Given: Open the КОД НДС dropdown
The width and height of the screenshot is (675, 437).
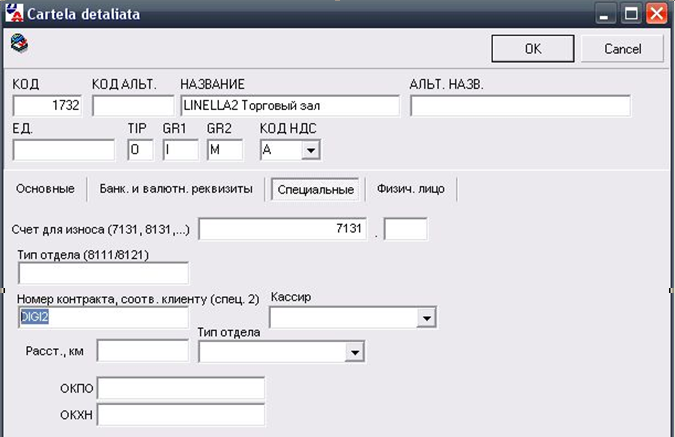Looking at the screenshot, I should click(310, 150).
